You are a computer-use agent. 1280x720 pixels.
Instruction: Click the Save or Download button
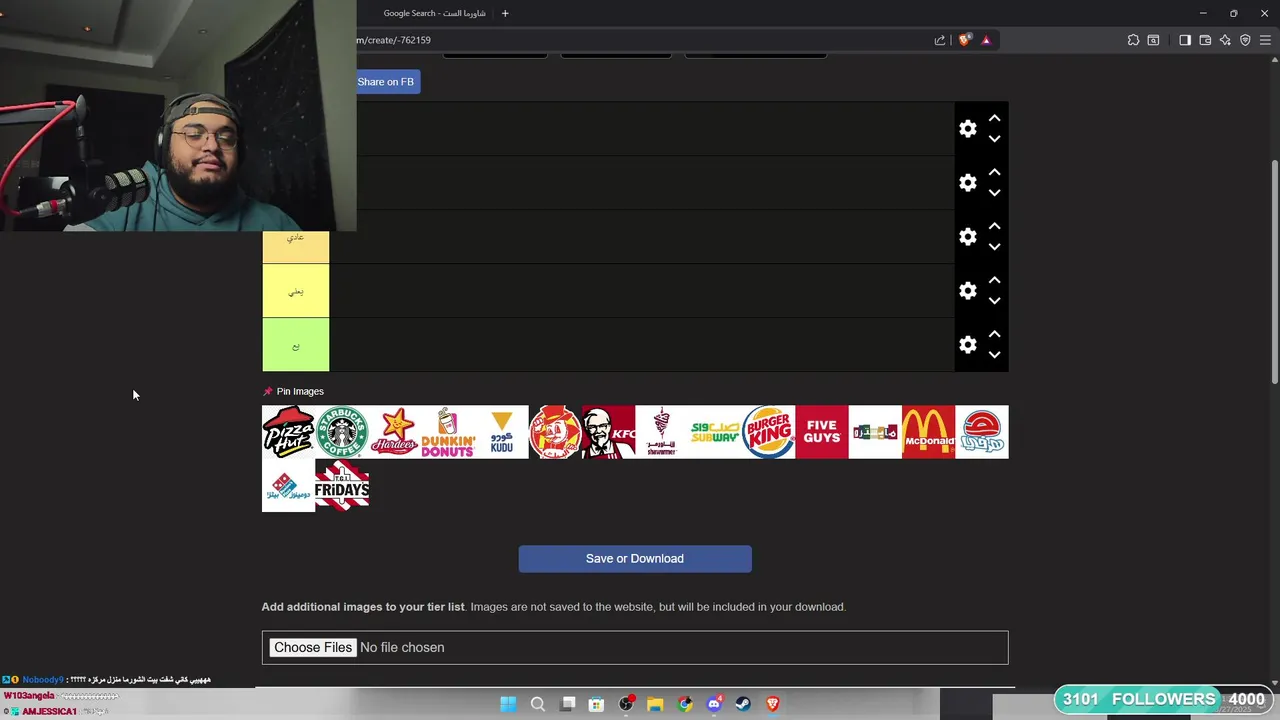point(635,559)
